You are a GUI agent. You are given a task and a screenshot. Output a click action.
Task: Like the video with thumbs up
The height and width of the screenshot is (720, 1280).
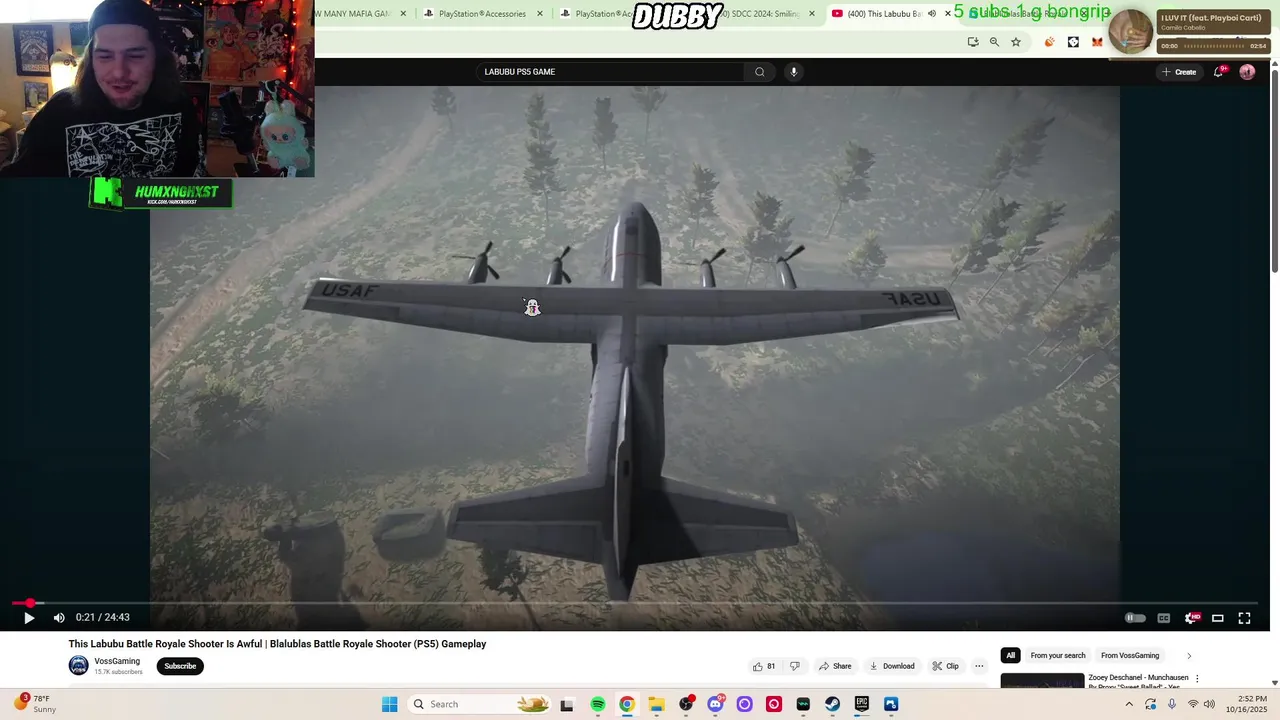[x=764, y=666]
